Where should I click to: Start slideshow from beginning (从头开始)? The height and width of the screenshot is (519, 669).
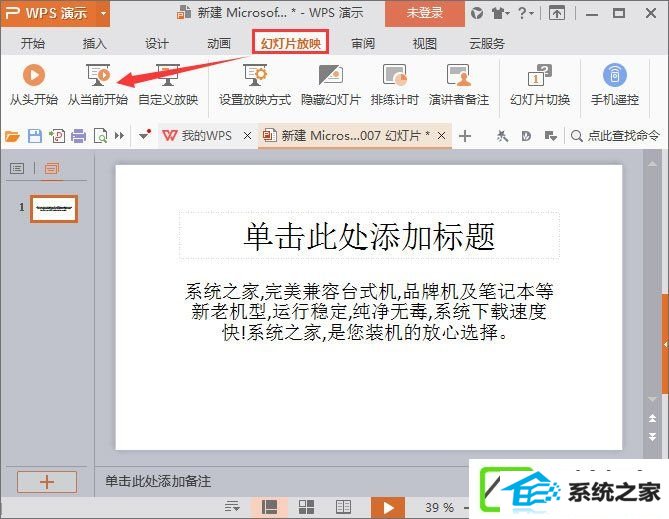point(34,85)
